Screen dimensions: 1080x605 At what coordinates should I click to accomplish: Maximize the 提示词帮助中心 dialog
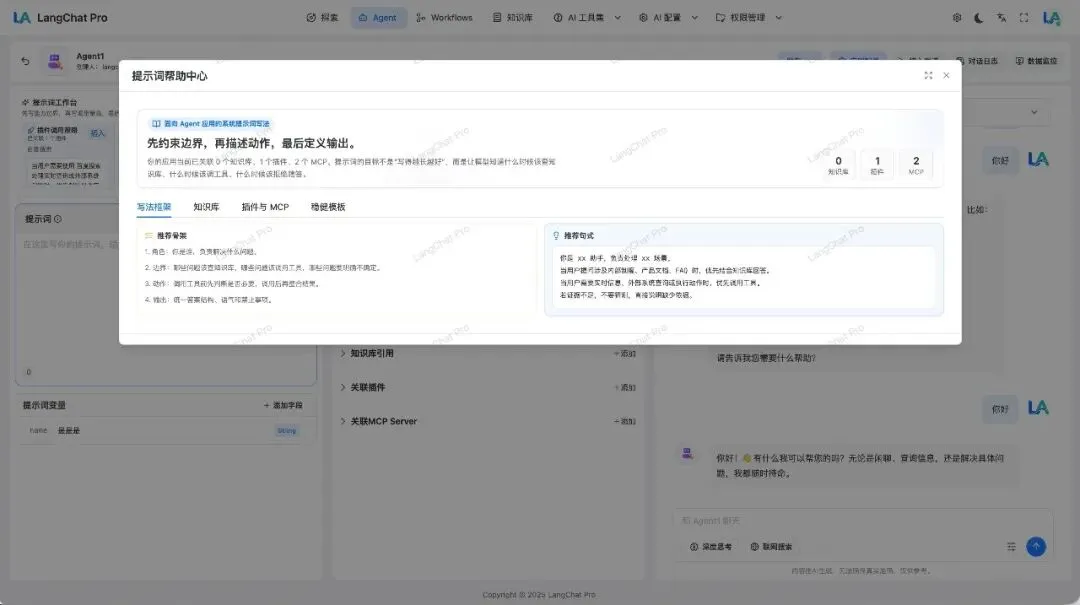[x=928, y=76]
